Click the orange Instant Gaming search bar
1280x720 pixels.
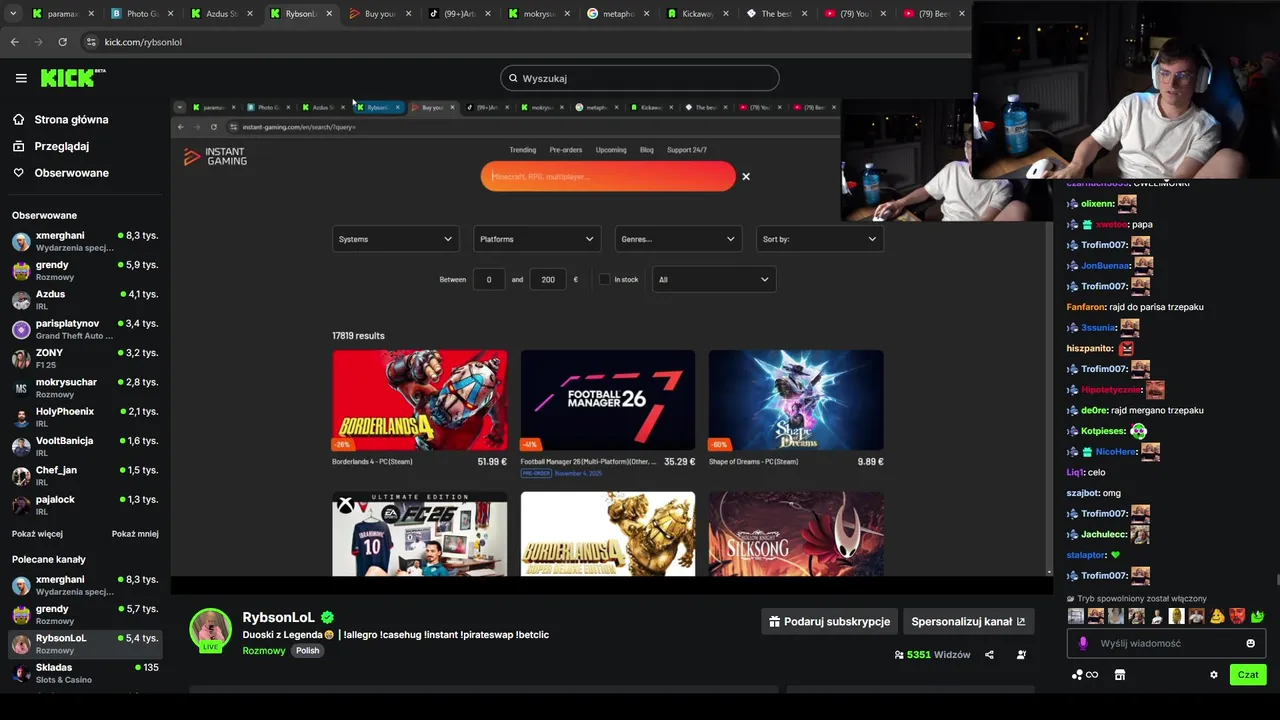point(608,177)
